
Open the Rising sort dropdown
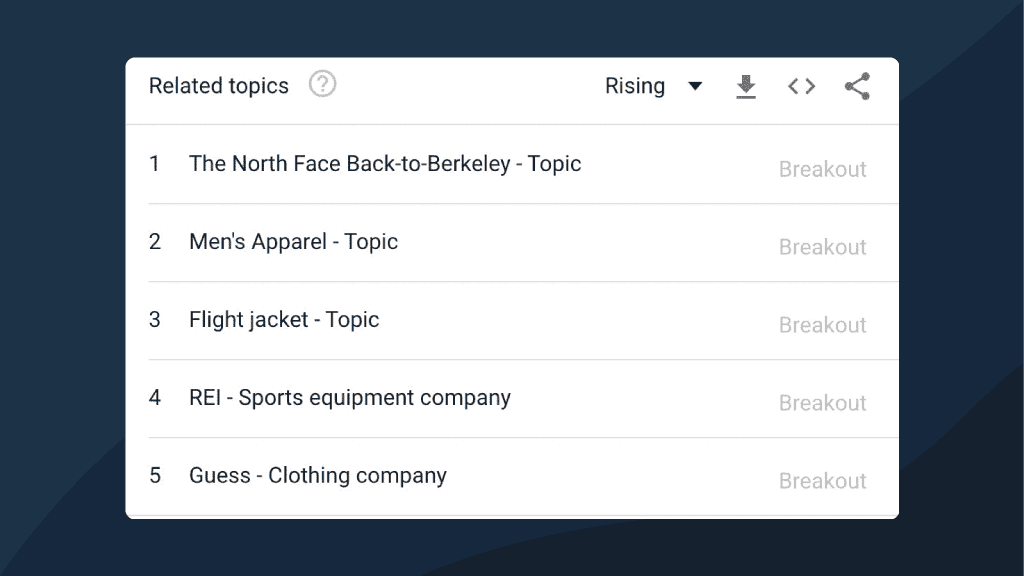click(653, 86)
